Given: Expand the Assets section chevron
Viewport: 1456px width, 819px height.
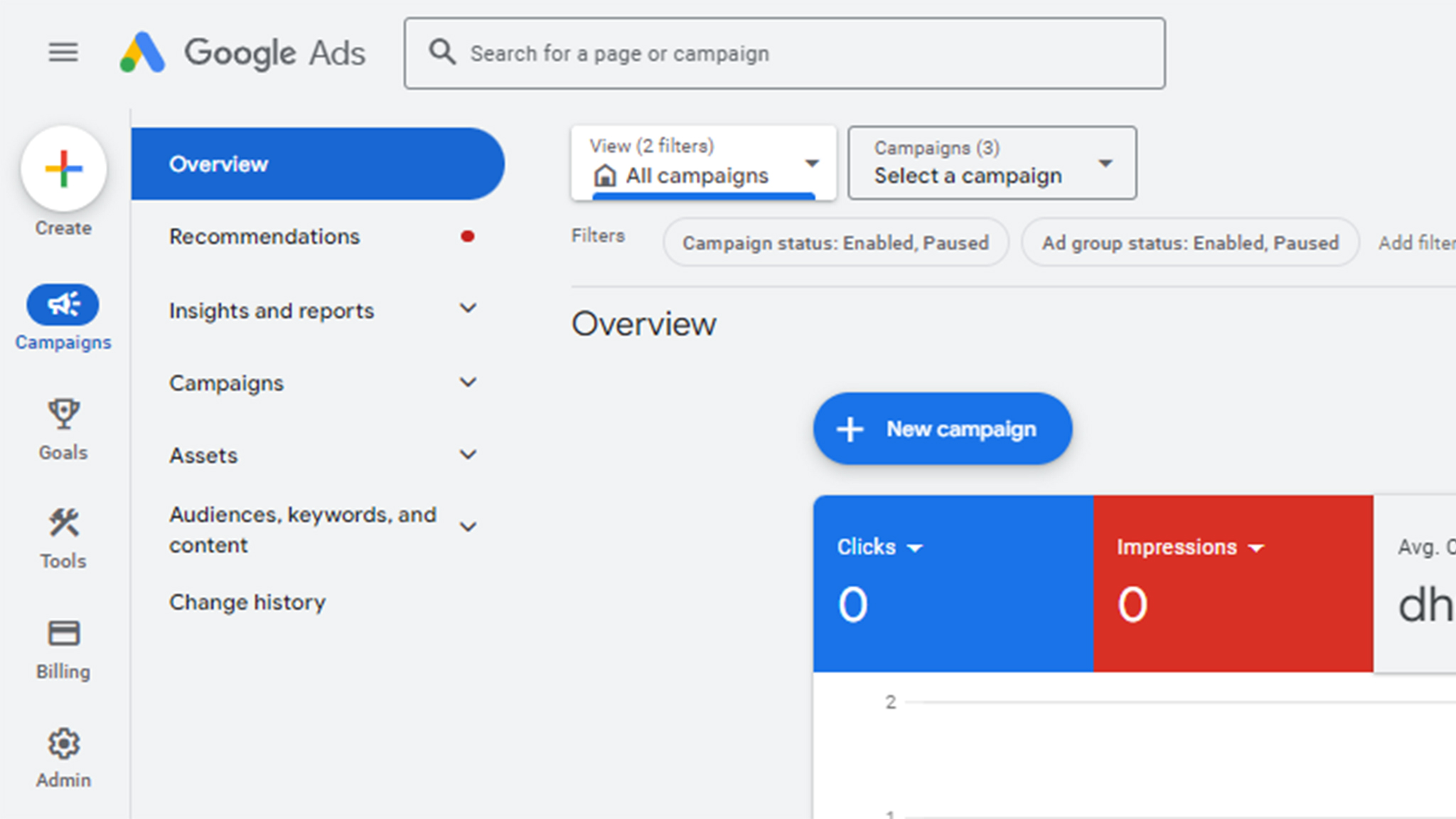Looking at the screenshot, I should click(x=468, y=455).
